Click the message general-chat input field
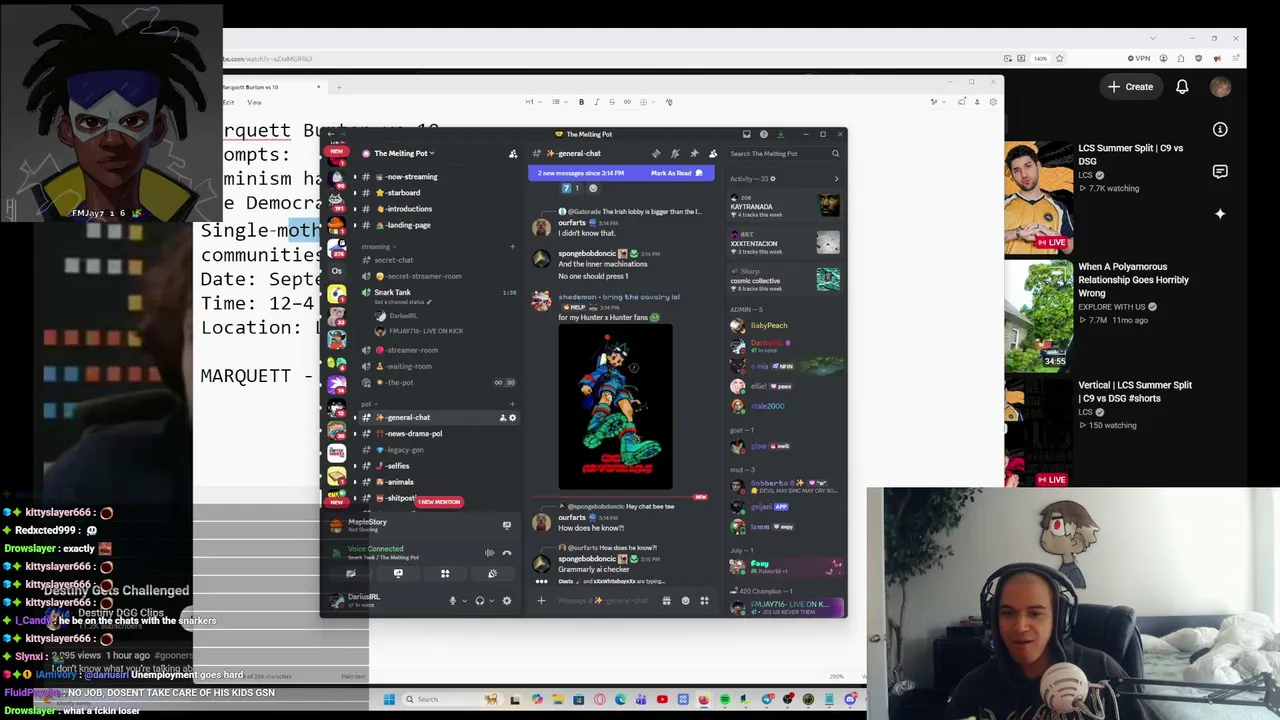The width and height of the screenshot is (1280, 720). [x=603, y=601]
